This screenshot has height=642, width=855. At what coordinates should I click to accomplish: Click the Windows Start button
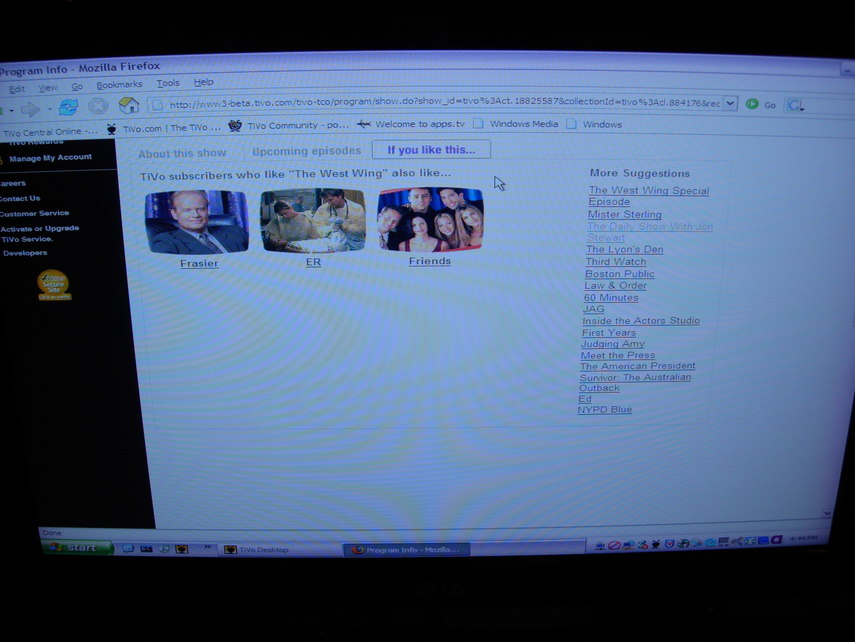click(78, 547)
